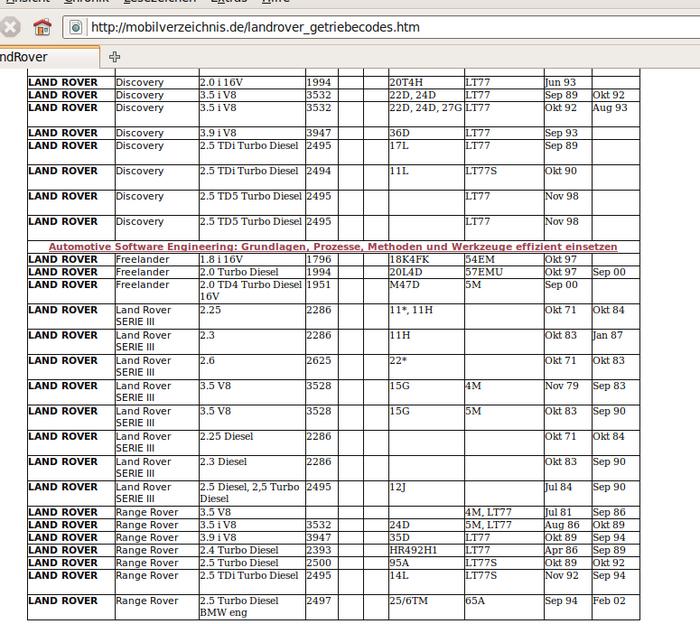
Task: Click the date 'Jul 84'
Action: tap(558, 487)
